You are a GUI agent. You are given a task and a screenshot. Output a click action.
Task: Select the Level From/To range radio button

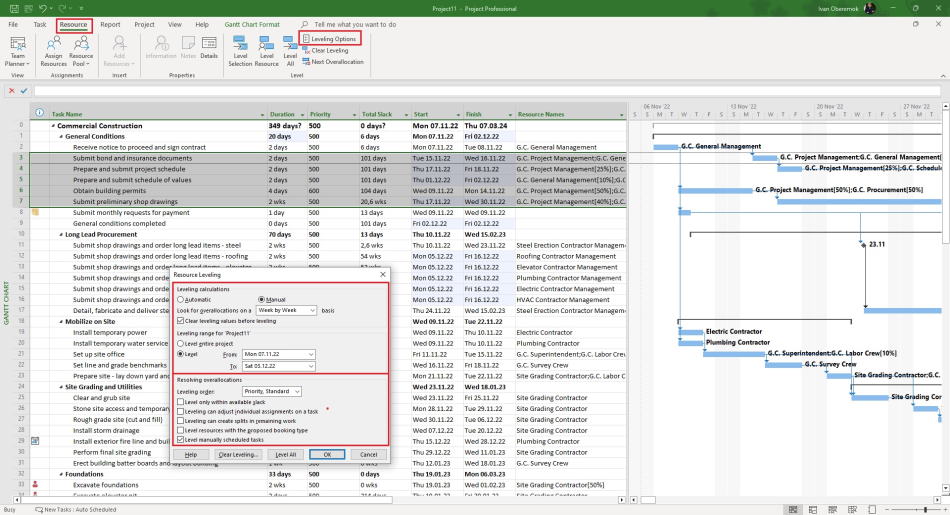coord(181,354)
